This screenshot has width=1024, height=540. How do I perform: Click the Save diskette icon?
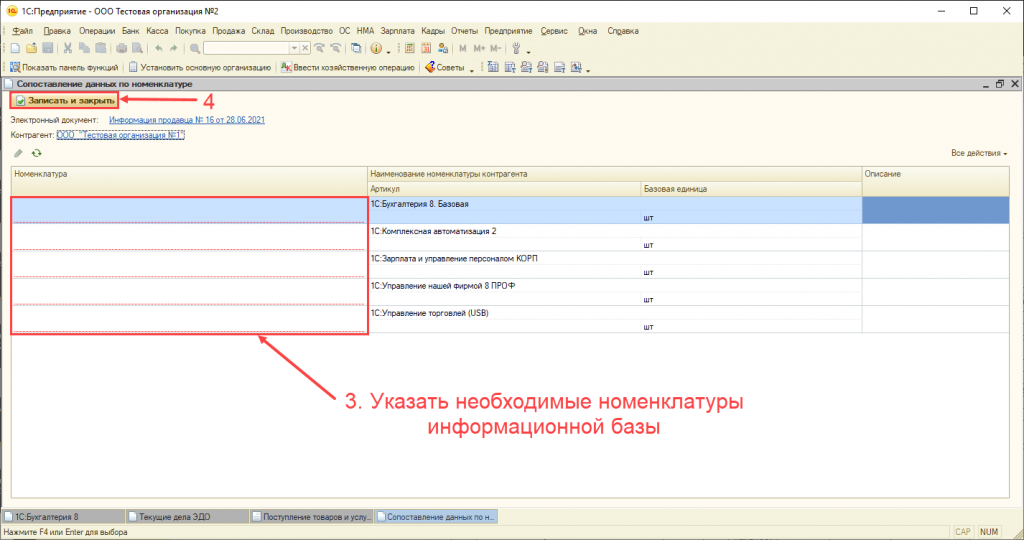pos(48,48)
